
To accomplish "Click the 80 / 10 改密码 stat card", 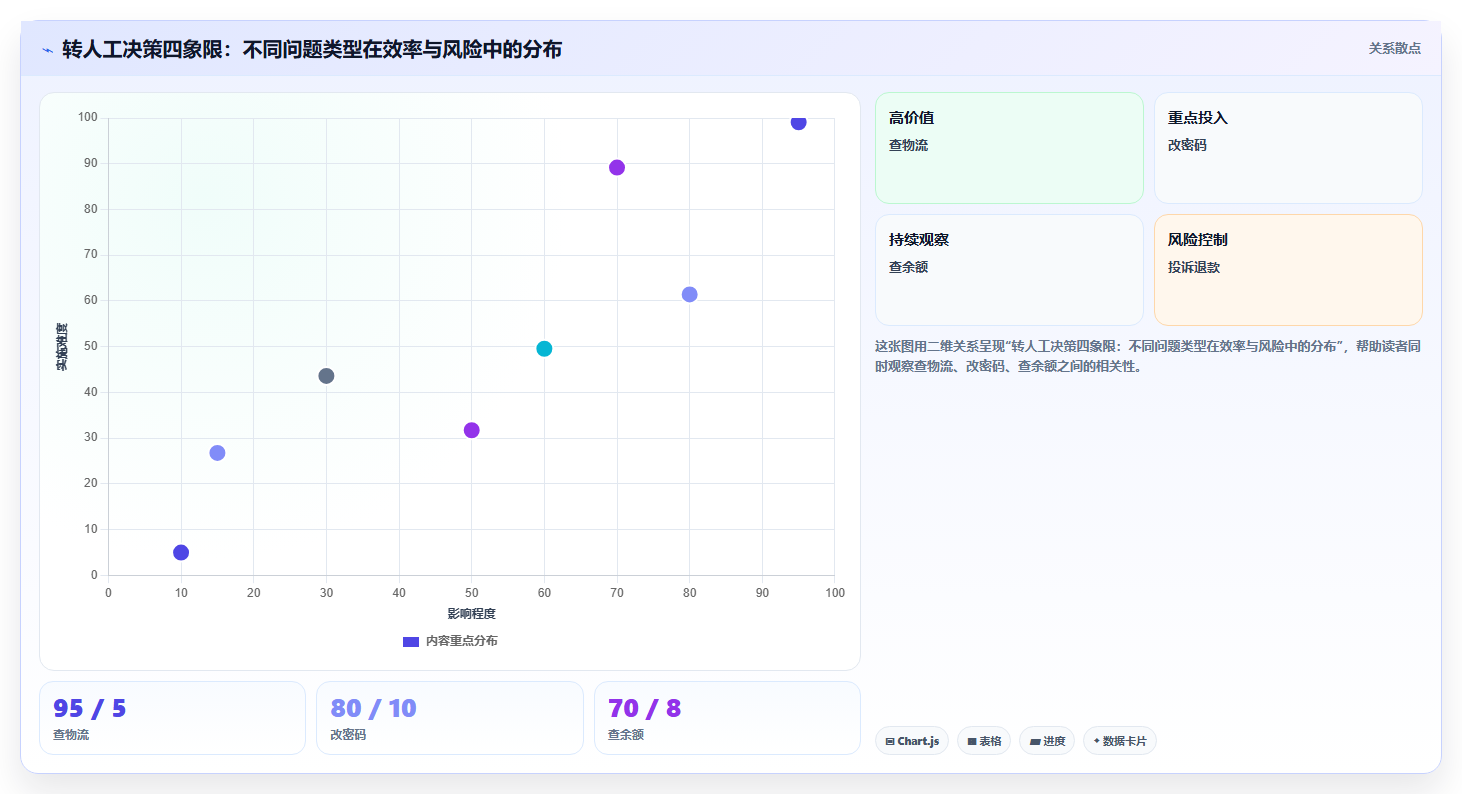I will tap(450, 718).
